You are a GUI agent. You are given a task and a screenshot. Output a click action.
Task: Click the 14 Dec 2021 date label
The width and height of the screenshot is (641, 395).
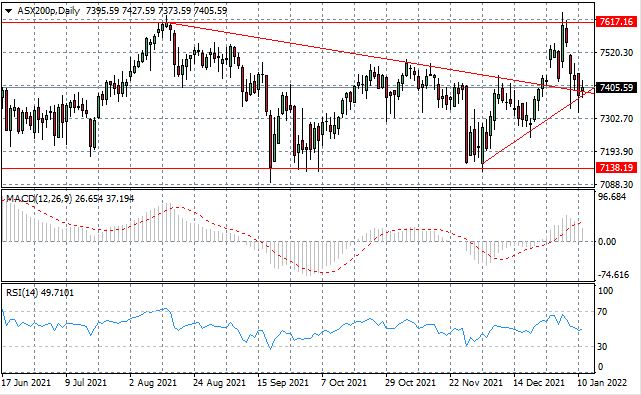[x=540, y=383]
